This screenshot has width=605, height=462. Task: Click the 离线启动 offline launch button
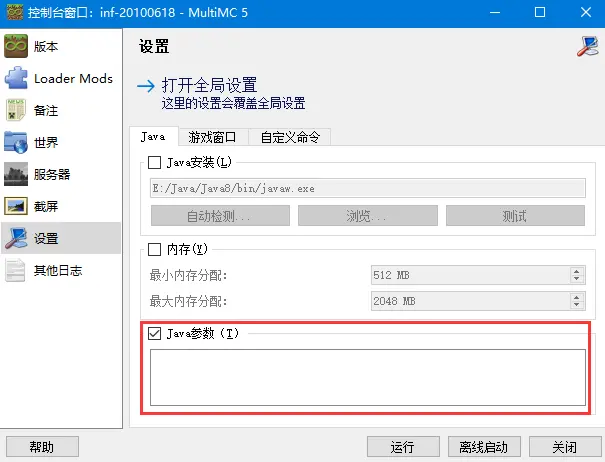tap(484, 447)
